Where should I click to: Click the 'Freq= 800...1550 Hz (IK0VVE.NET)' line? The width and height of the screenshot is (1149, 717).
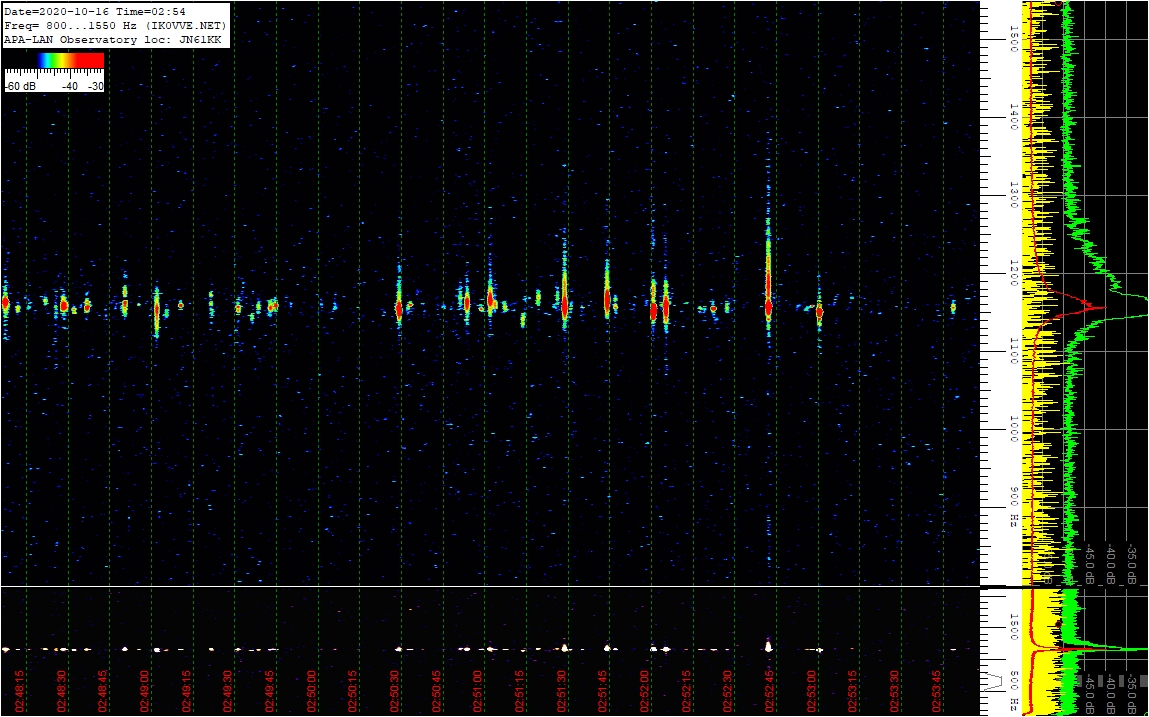116,26
